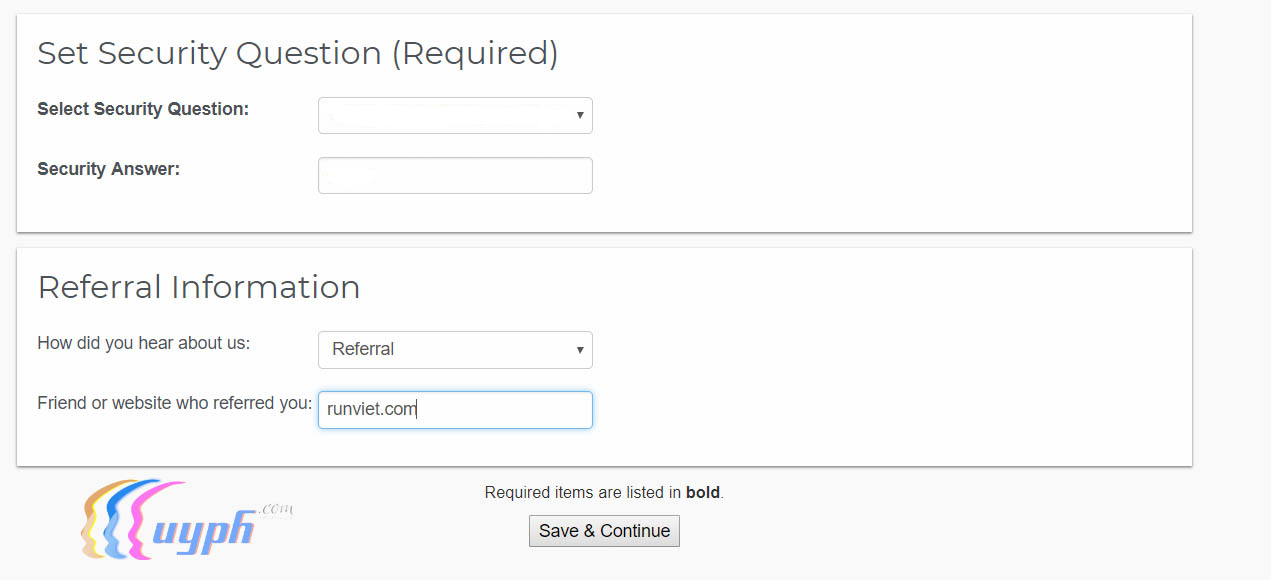Focus the Security Answer text field
This screenshot has height=580, width=1271.
click(x=455, y=176)
